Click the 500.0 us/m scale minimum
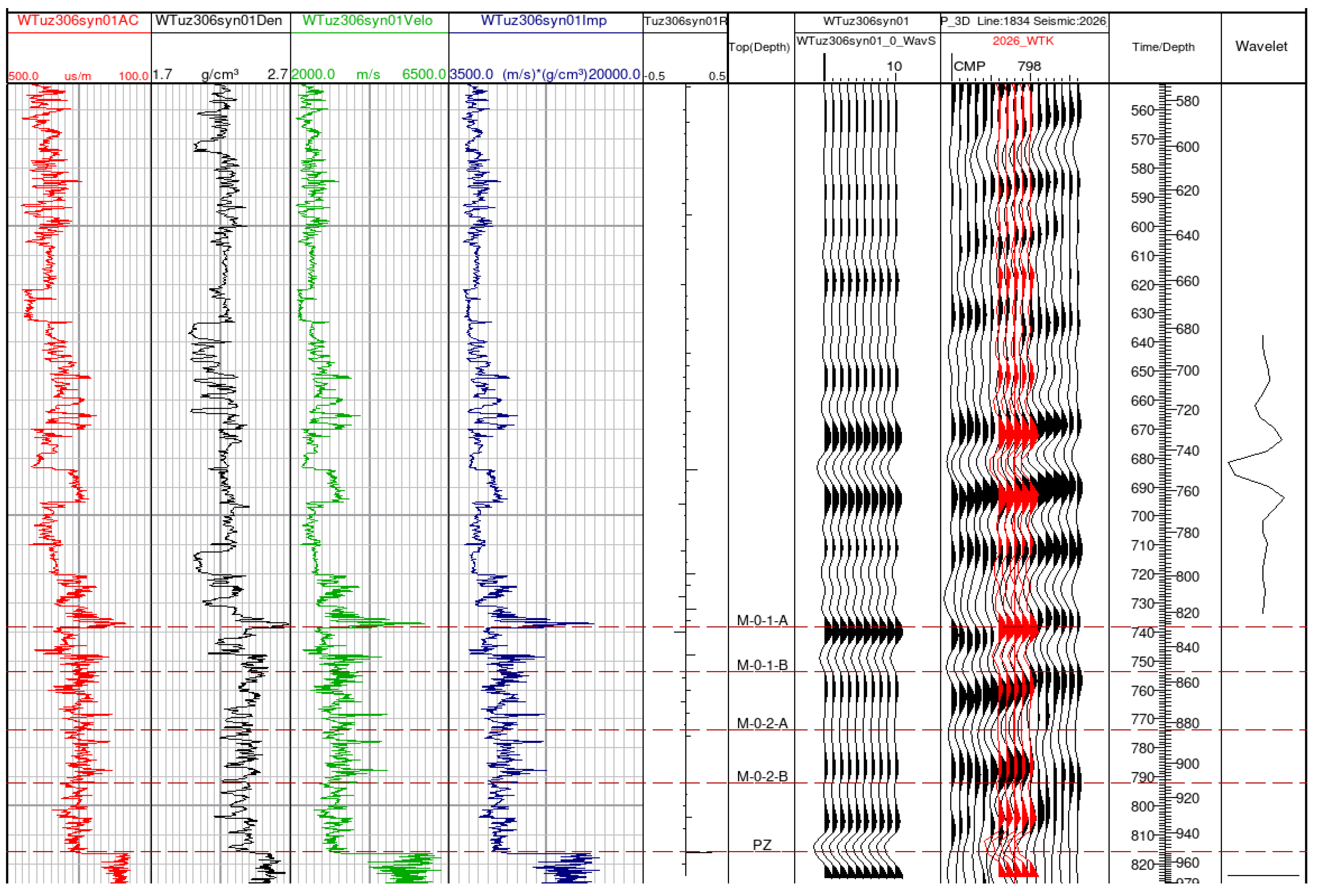The width and height of the screenshot is (1317, 896). [x=23, y=76]
